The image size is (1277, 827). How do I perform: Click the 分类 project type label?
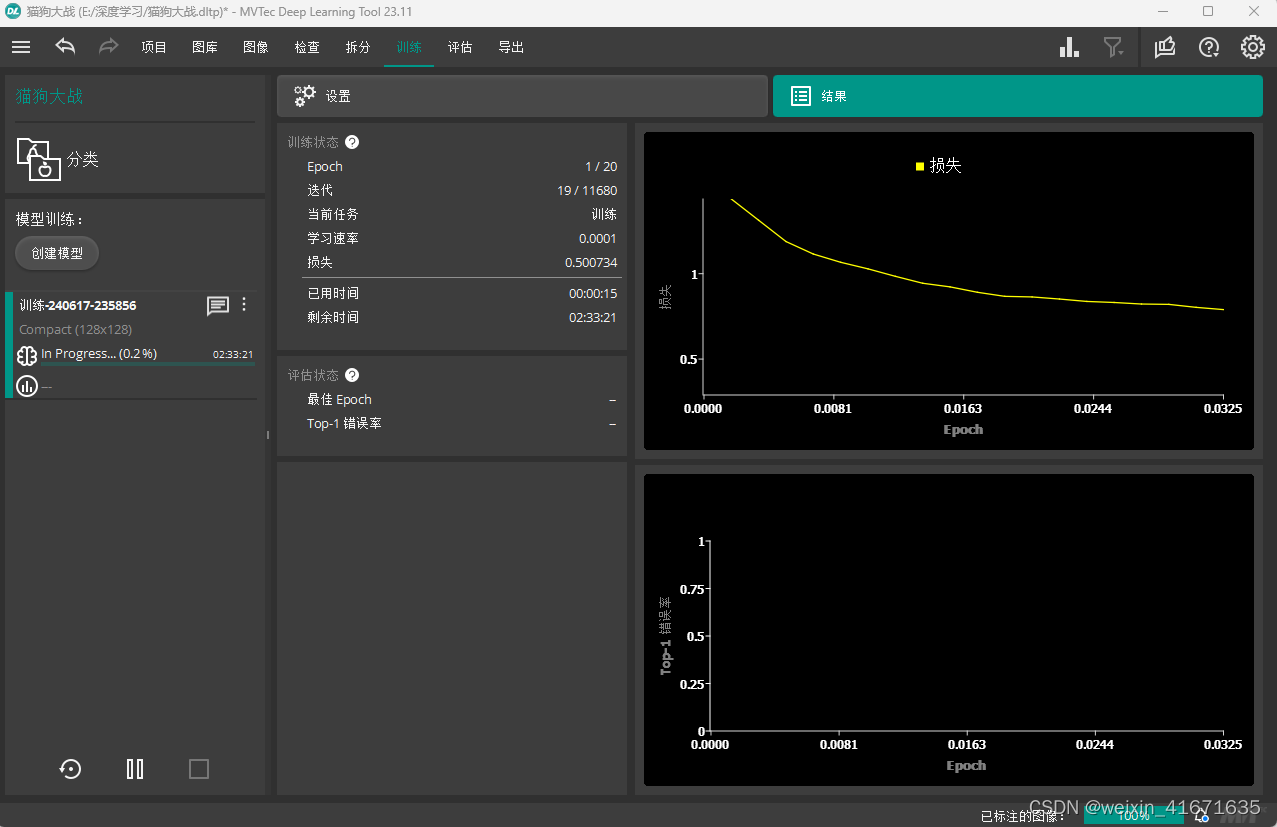tap(83, 160)
